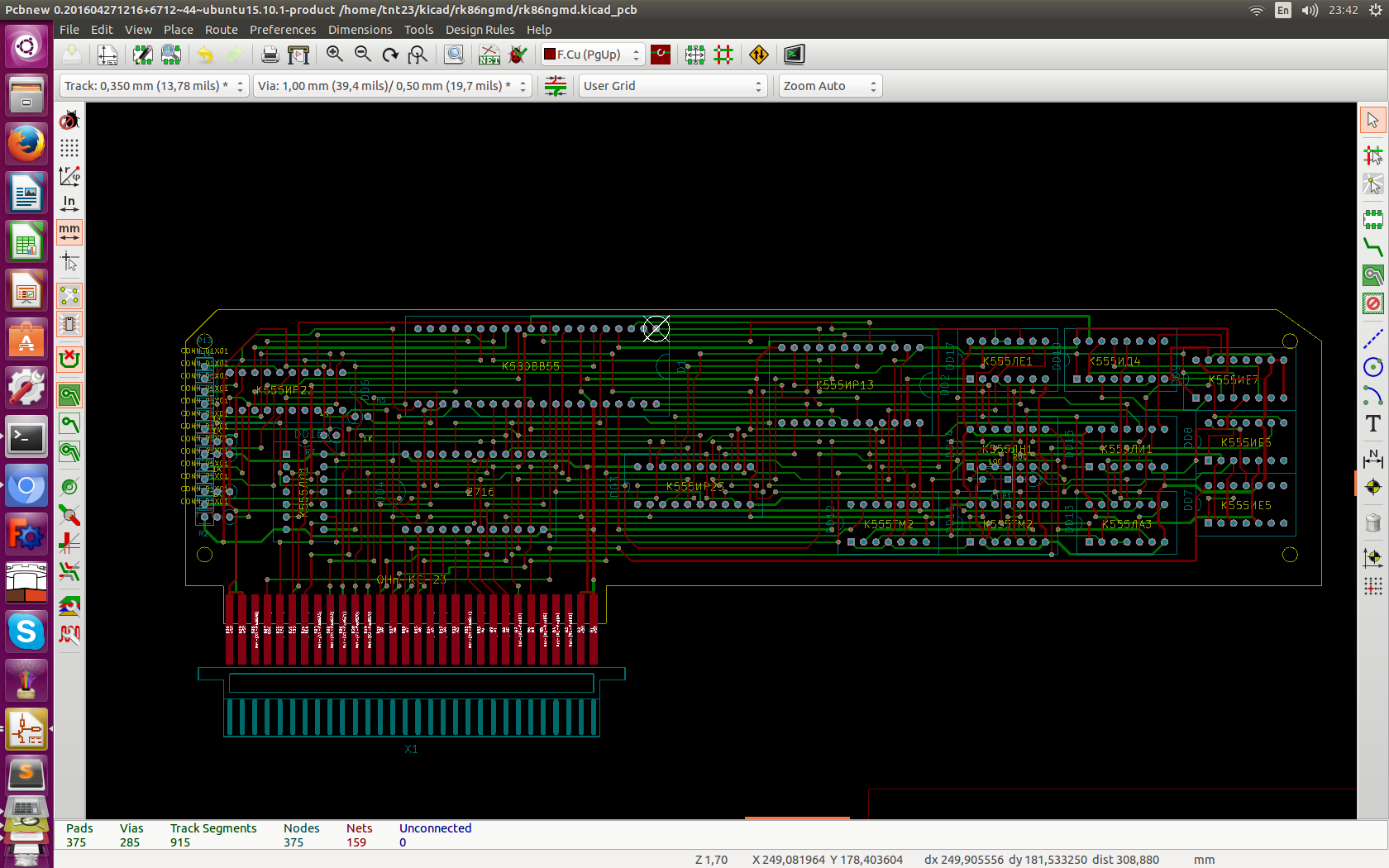Toggle inches unit display
The width and height of the screenshot is (1389, 868).
69,203
